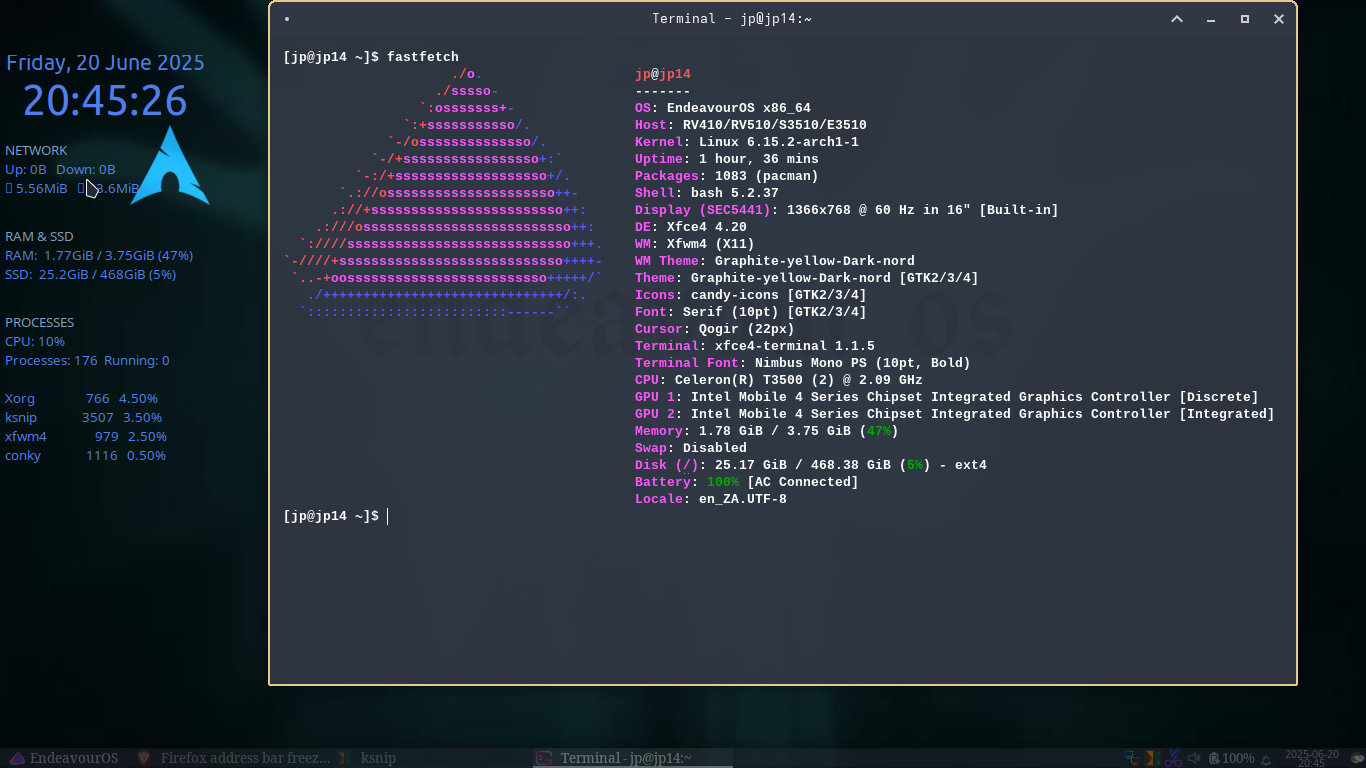Viewport: 1366px width, 768px height.
Task: Open the scissors clipboard manager icon
Action: tap(1171, 758)
